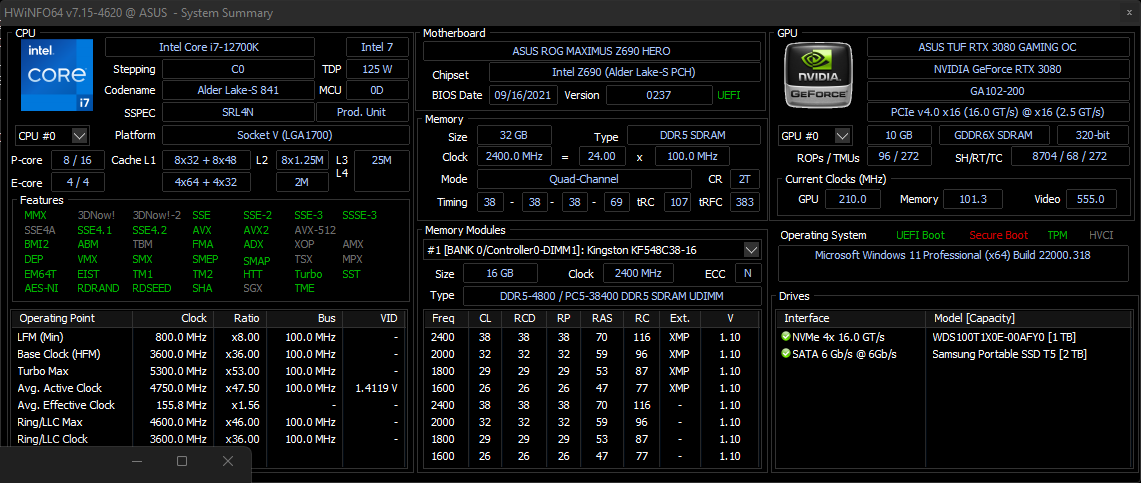Click the 32 GB memory size field
This screenshot has width=1141, height=483.
pyautogui.click(x=514, y=135)
